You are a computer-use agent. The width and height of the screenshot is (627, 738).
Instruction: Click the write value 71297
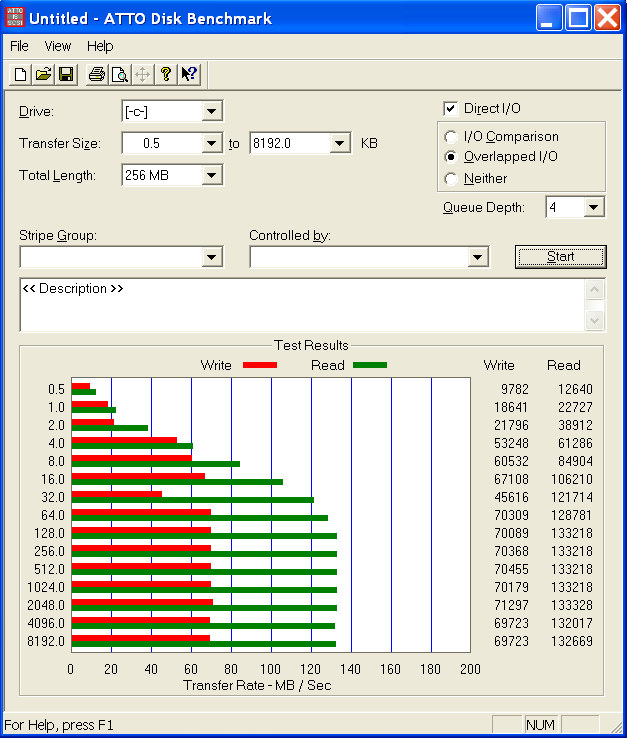click(x=511, y=605)
